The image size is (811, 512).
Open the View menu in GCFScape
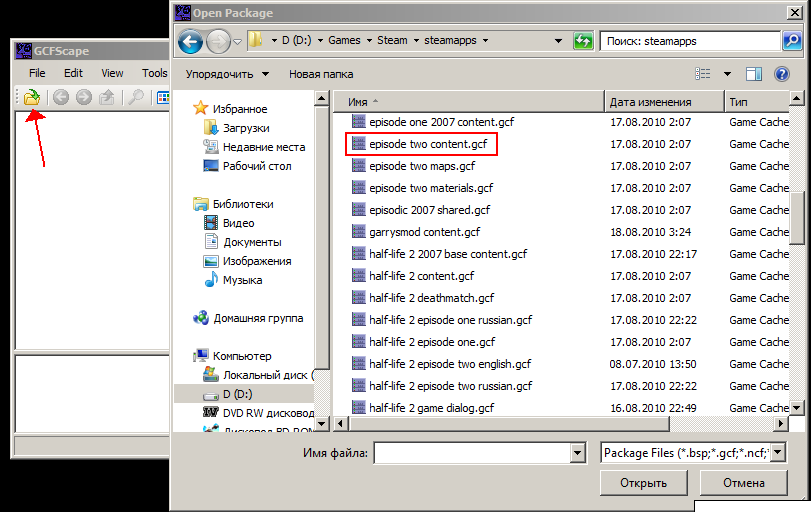112,73
